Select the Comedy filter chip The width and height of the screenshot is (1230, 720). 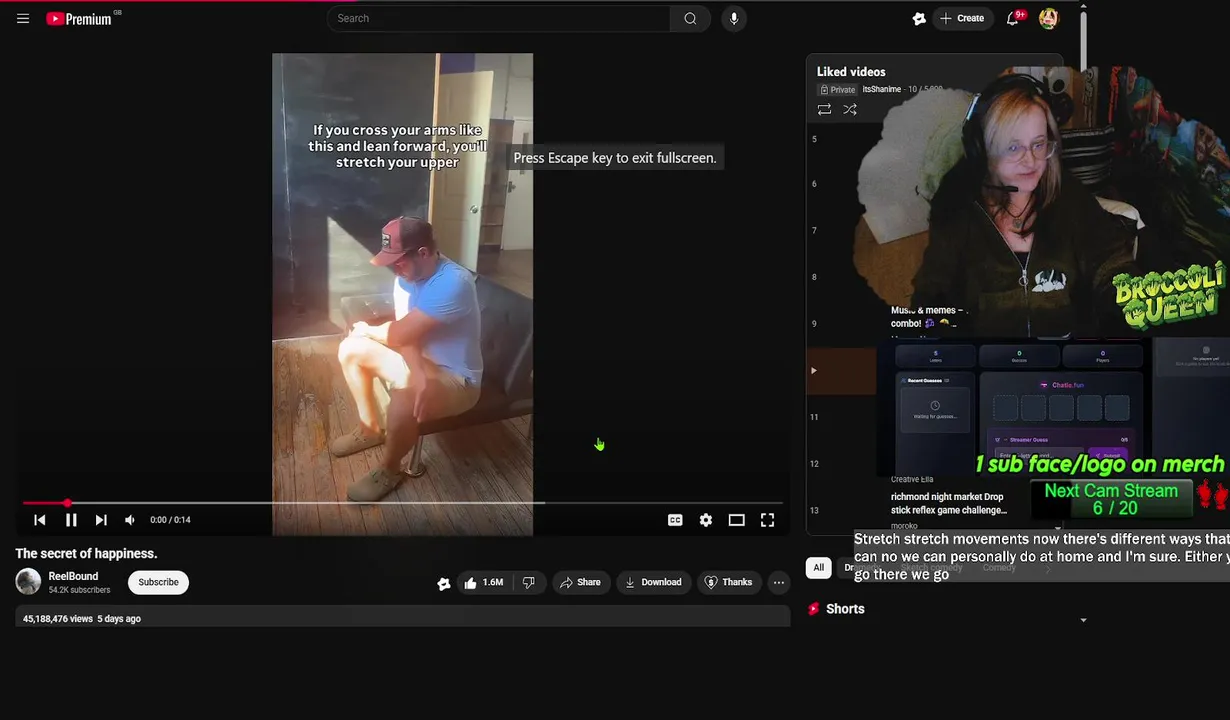coord(998,568)
